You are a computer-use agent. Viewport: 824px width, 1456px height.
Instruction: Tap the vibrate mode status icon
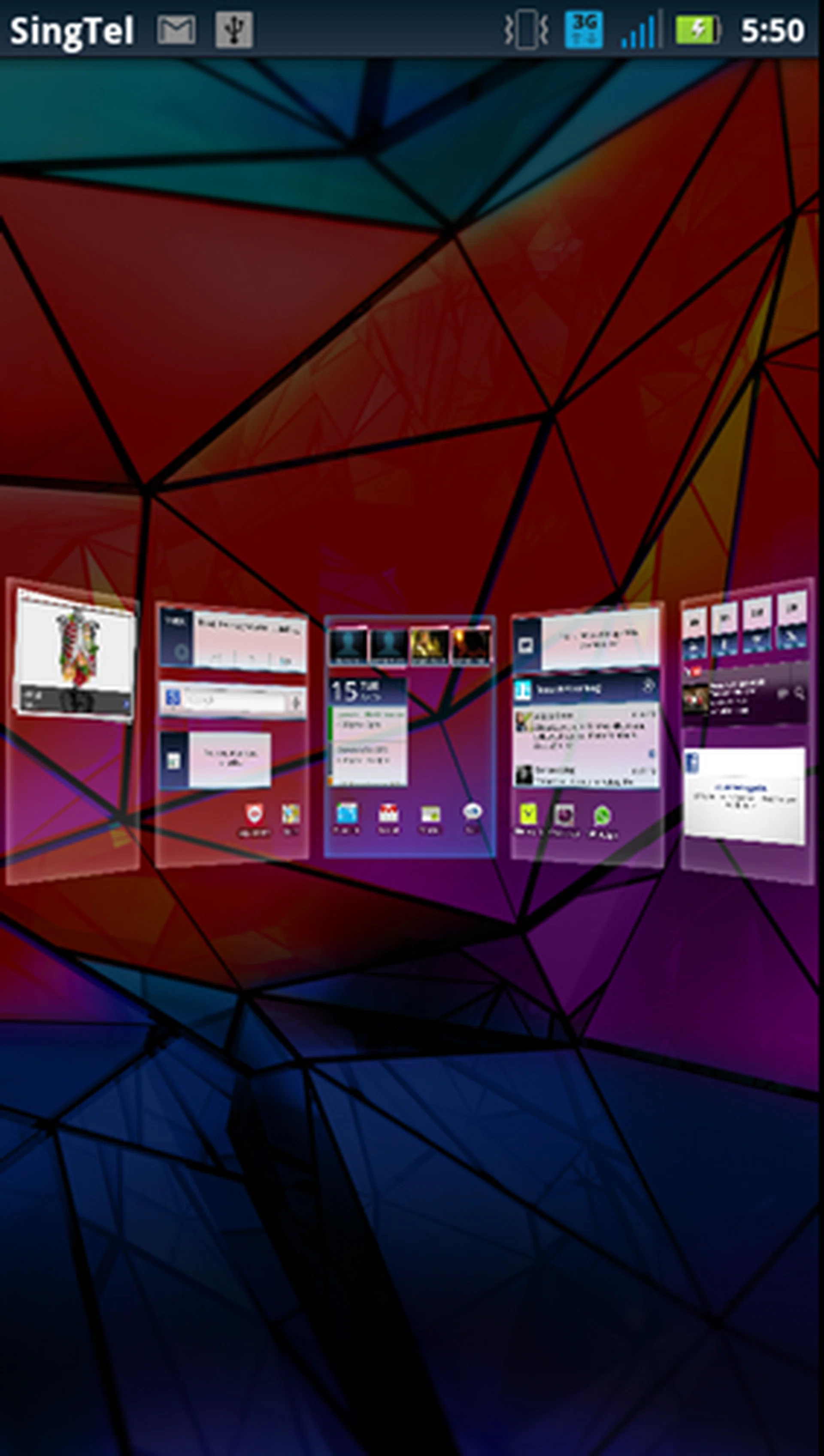[526, 30]
